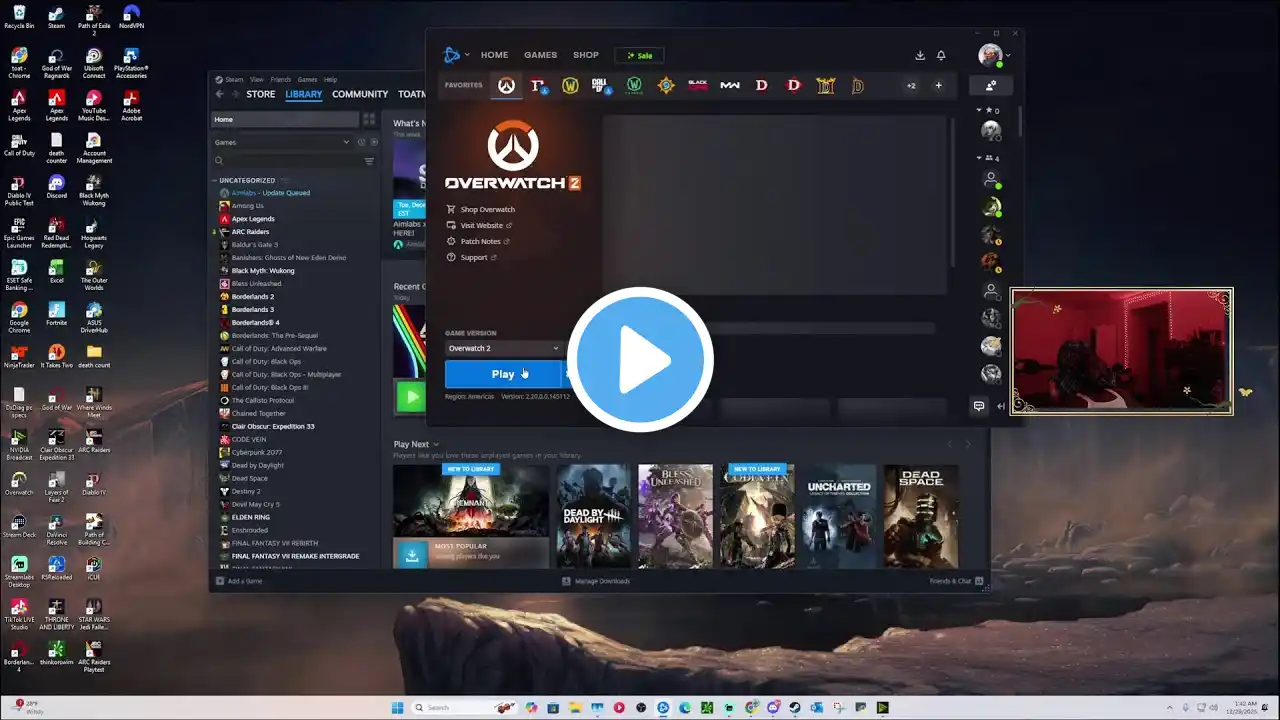Open the Steam Friends menu

tap(281, 79)
